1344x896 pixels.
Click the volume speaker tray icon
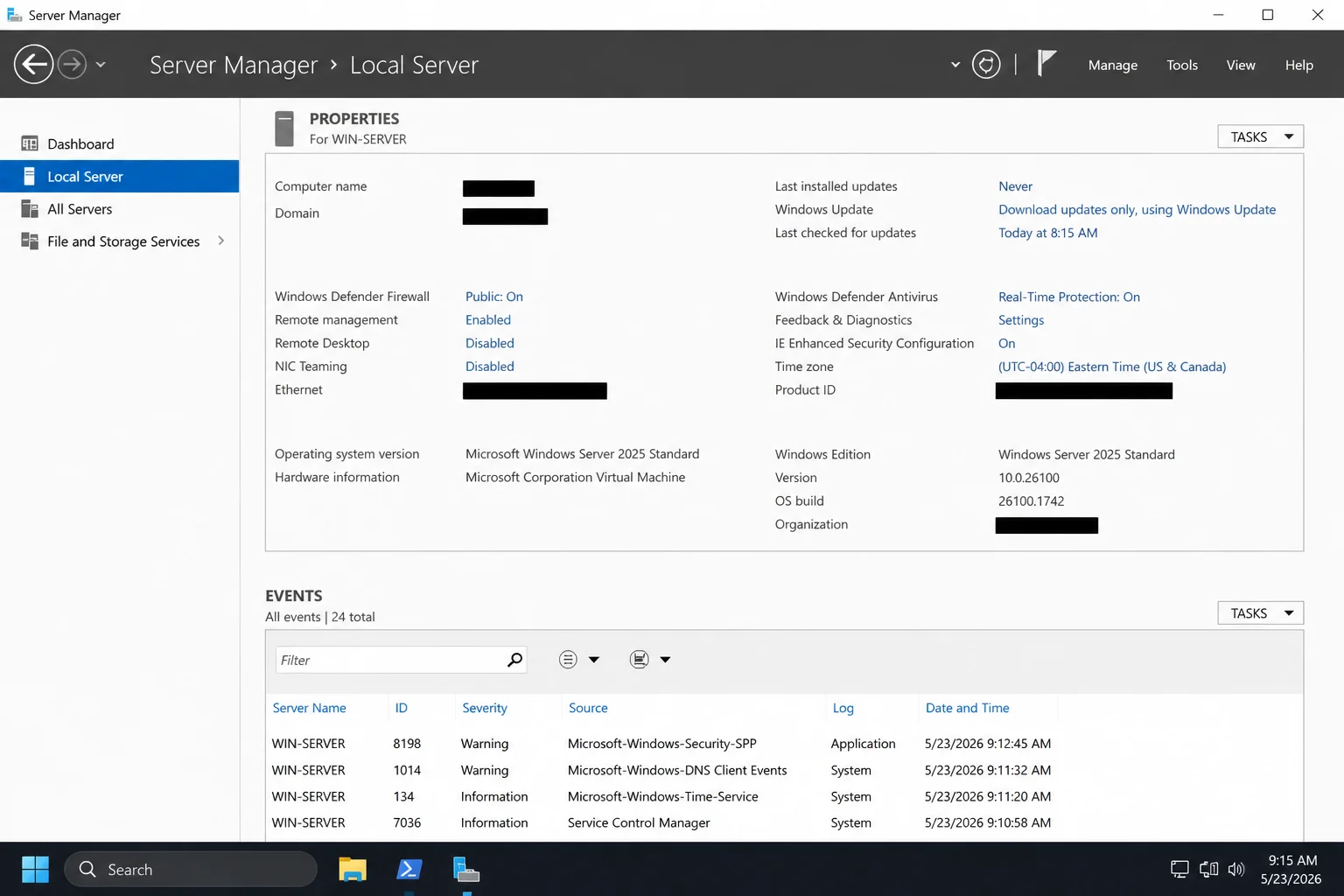[x=1235, y=869]
